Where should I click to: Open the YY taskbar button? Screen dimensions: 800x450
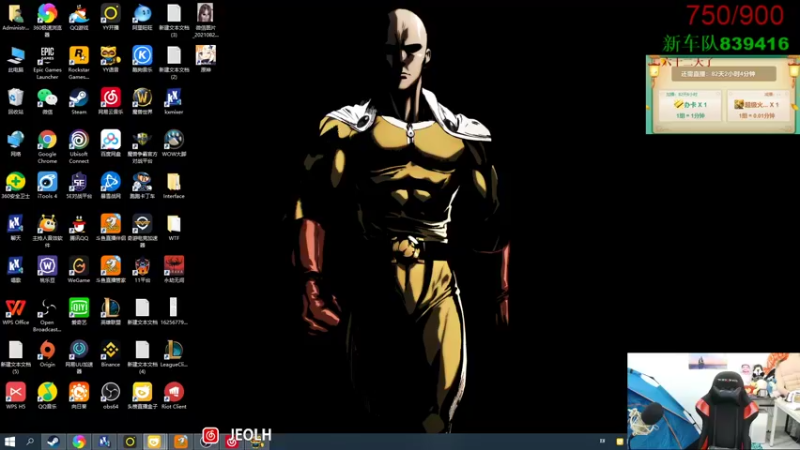coord(130,442)
